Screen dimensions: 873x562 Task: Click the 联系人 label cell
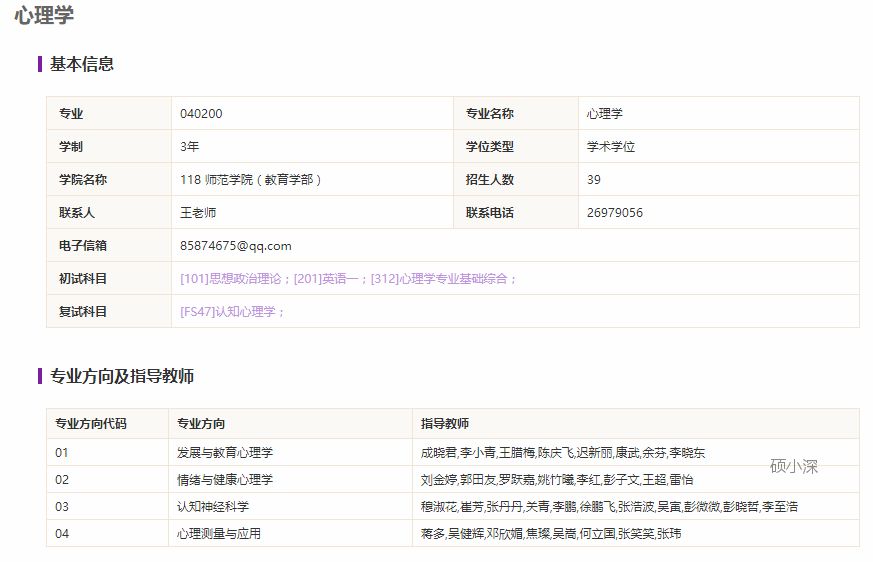(x=109, y=212)
